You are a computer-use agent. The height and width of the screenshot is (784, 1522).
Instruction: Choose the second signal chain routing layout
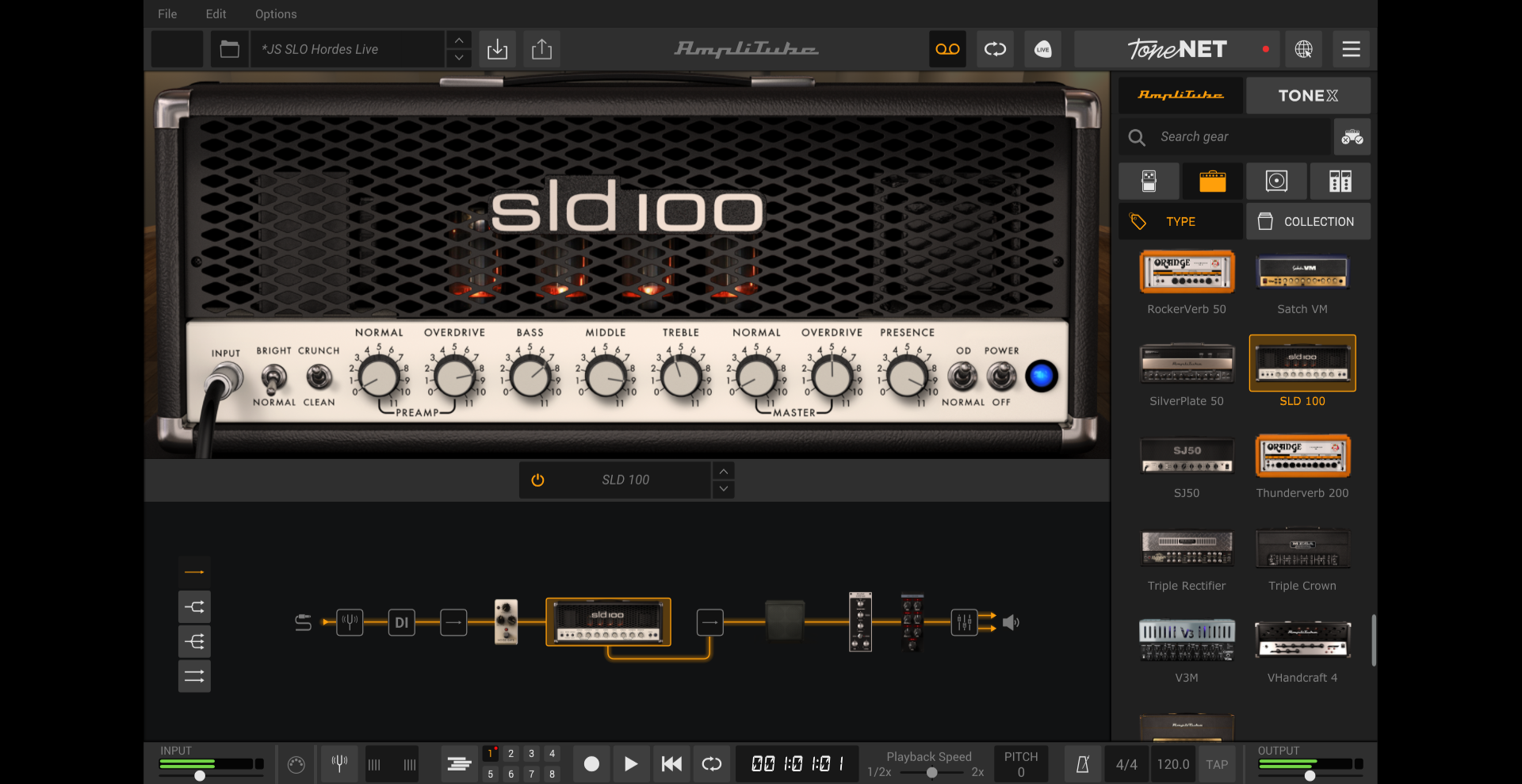pos(194,607)
